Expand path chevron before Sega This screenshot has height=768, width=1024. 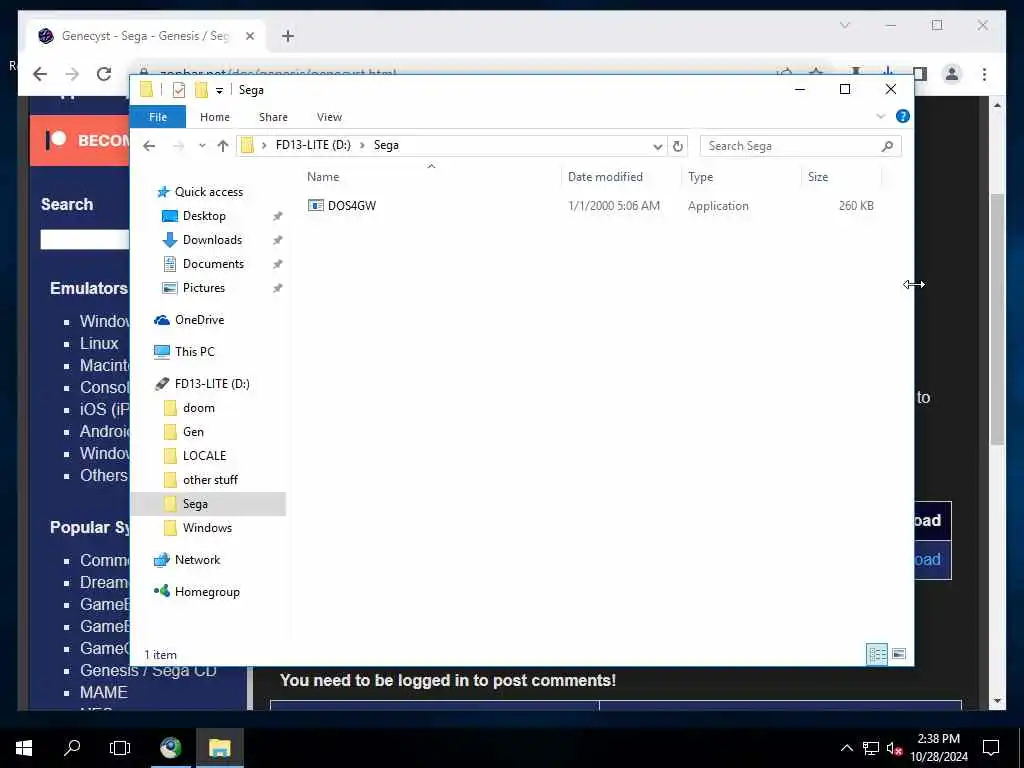[x=362, y=146]
